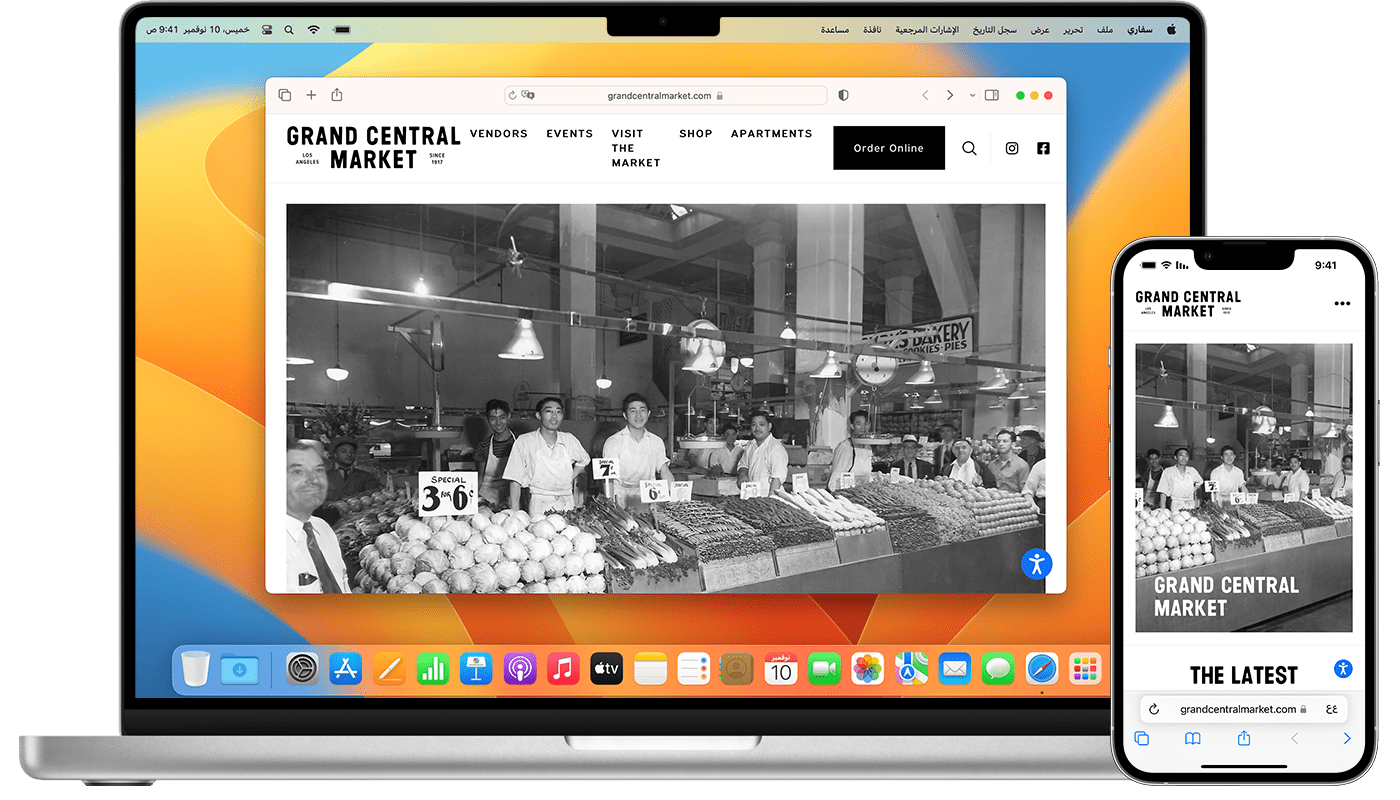Open the ملف menu

tap(1105, 30)
